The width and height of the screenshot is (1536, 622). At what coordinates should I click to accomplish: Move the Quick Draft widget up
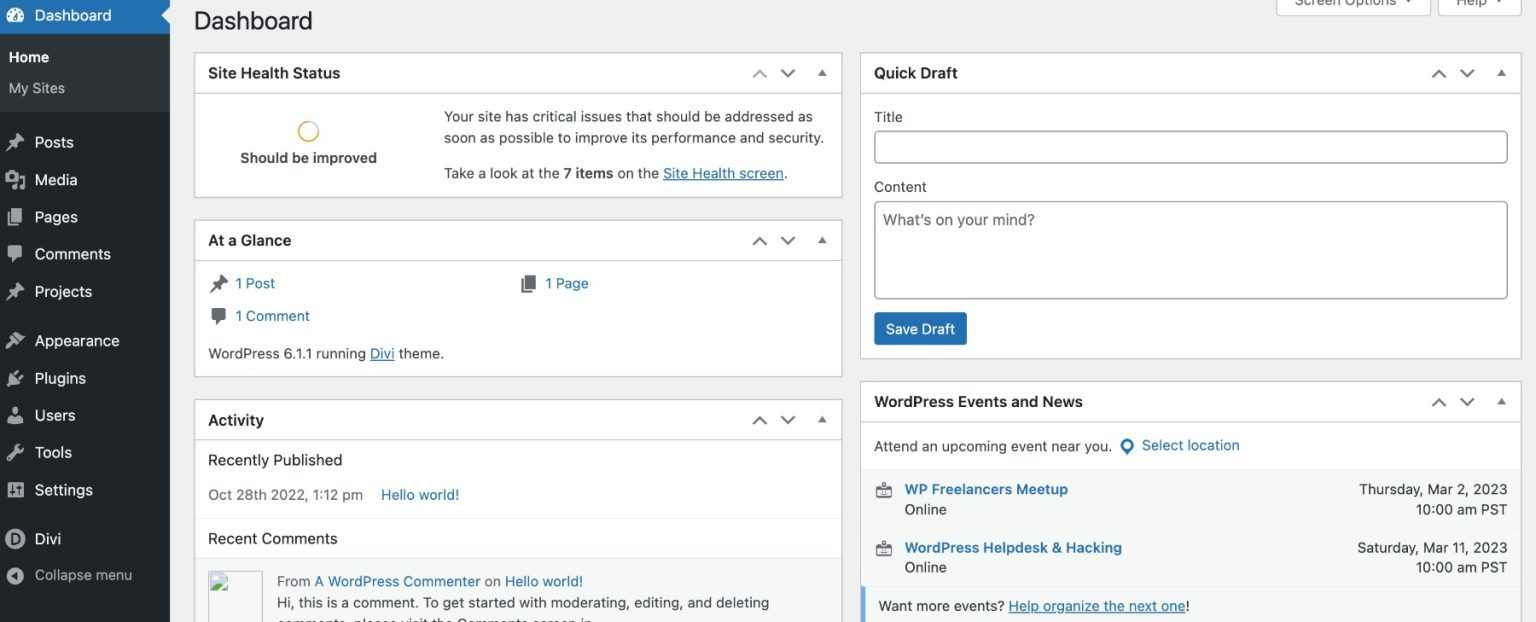coord(1438,72)
